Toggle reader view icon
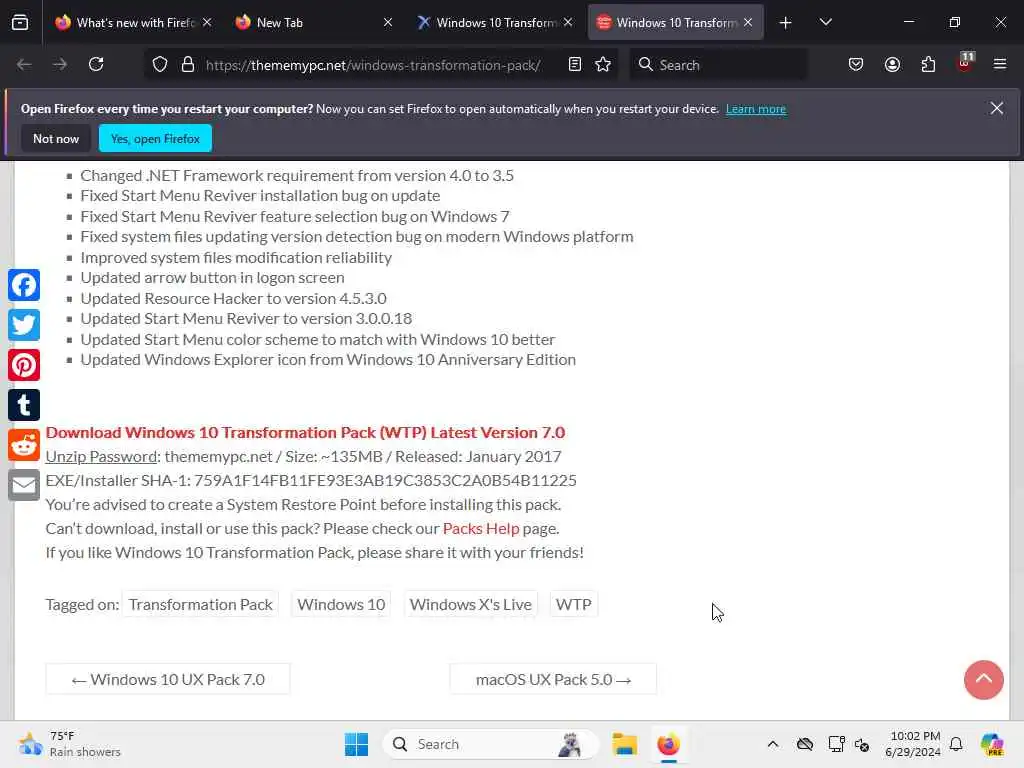1024x768 pixels. pyautogui.click(x=575, y=65)
